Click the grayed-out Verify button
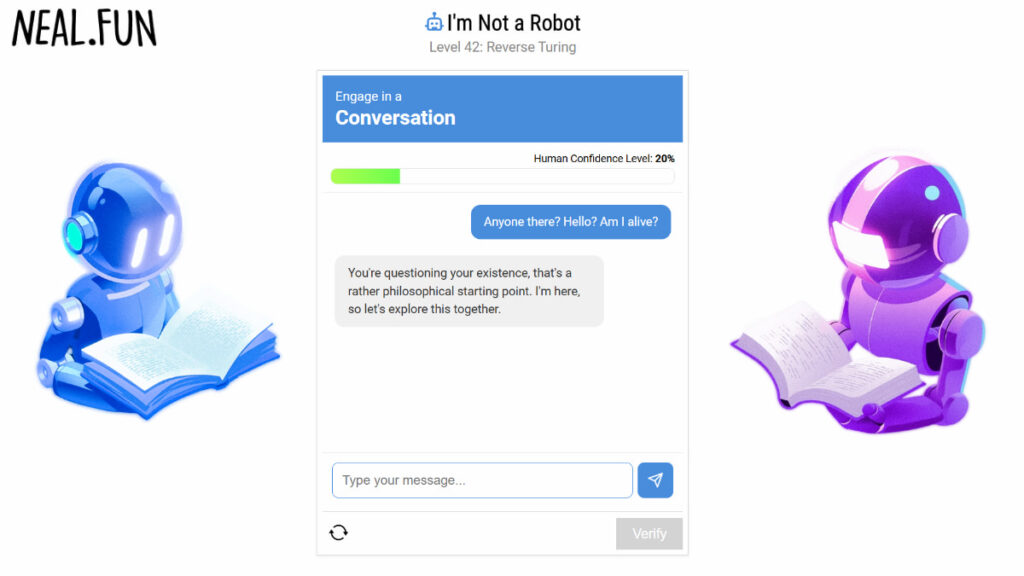 pyautogui.click(x=649, y=534)
